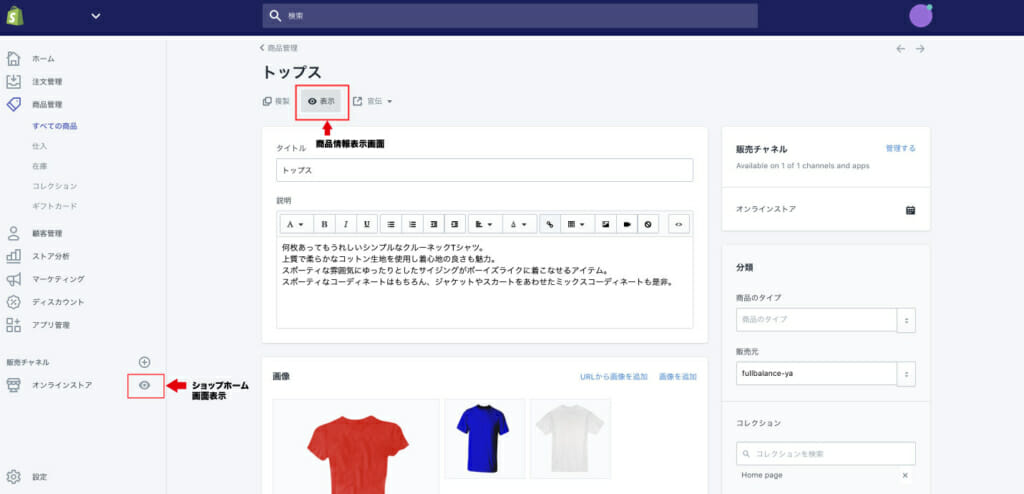Go to previous product with left arrow
Screen dimensions: 1024x494
[901, 49]
